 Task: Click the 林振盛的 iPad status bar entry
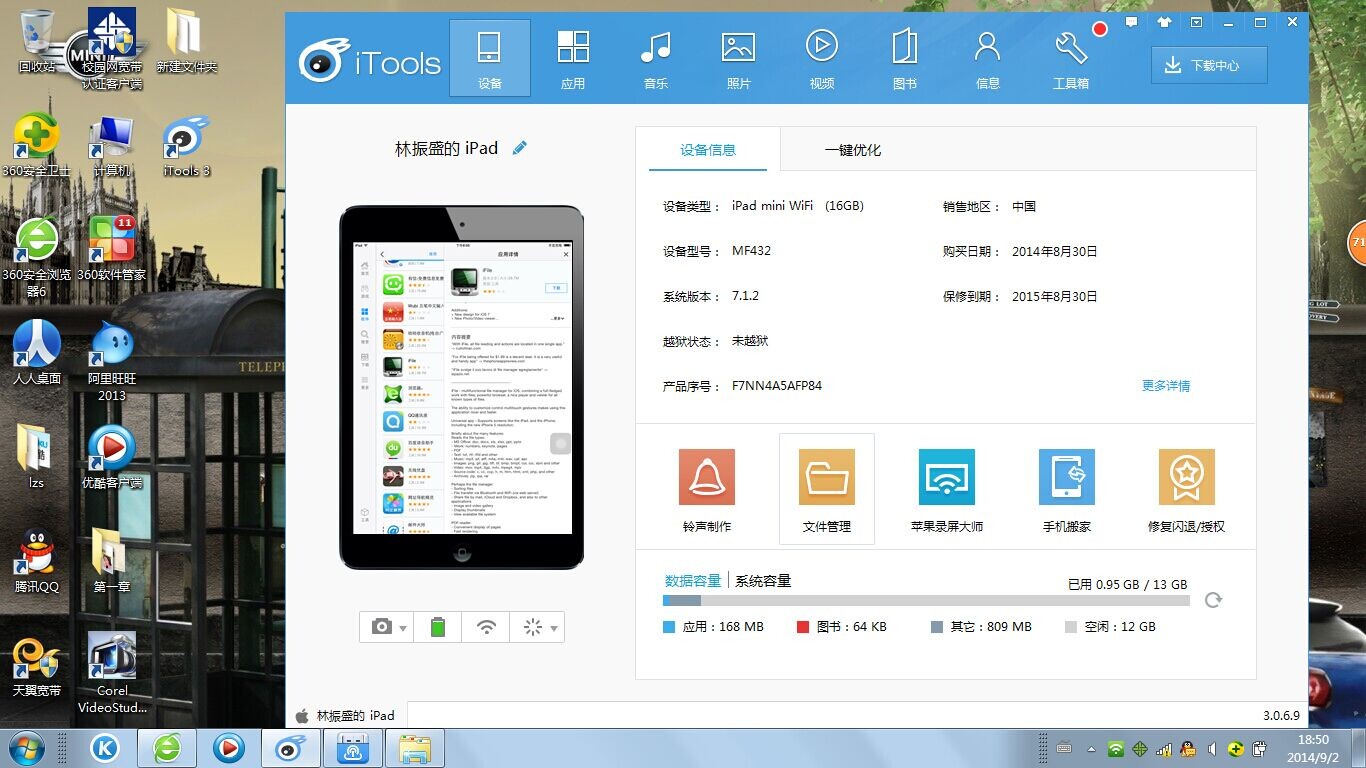pos(346,716)
